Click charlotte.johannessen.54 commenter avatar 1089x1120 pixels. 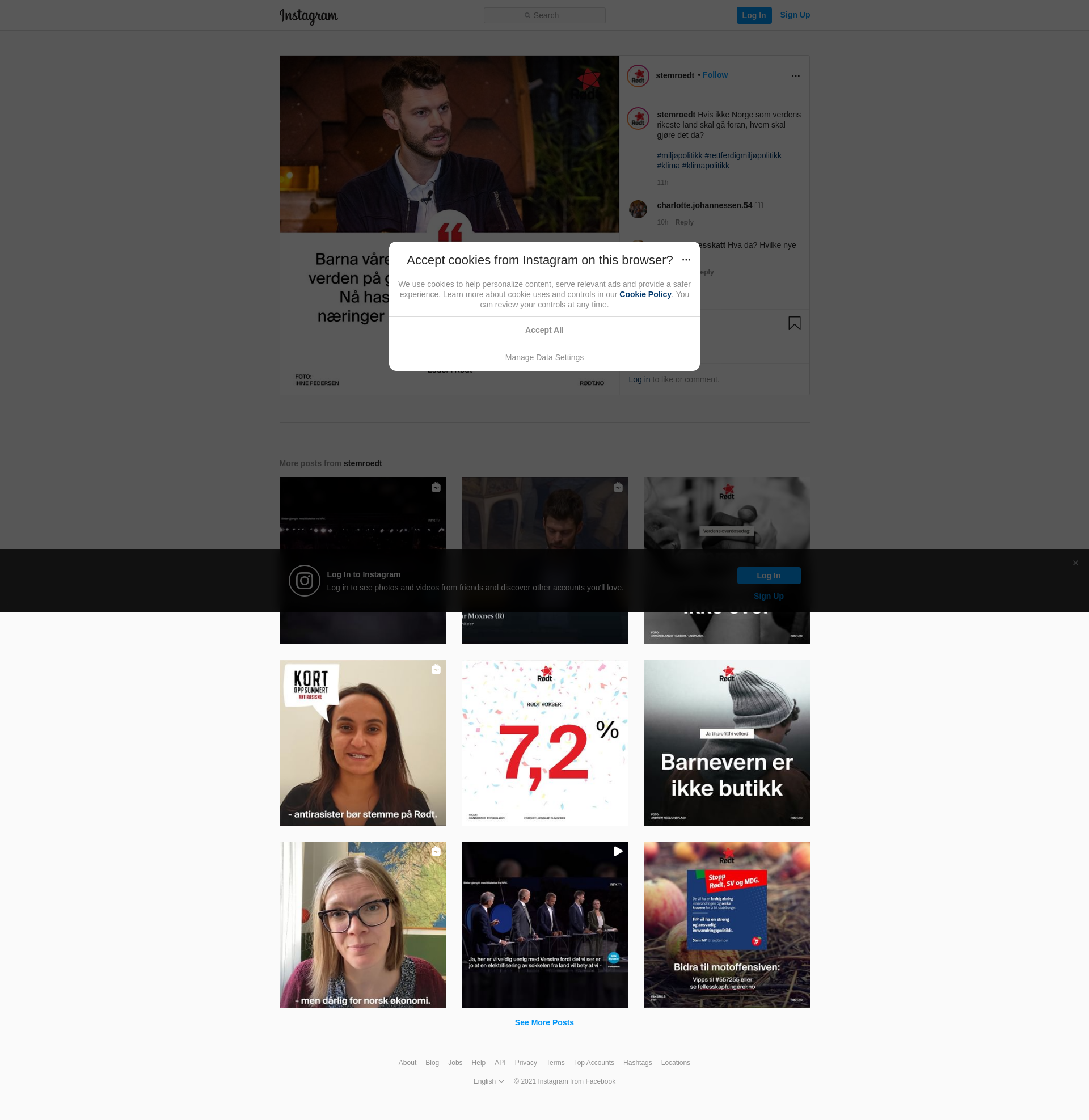[638, 209]
